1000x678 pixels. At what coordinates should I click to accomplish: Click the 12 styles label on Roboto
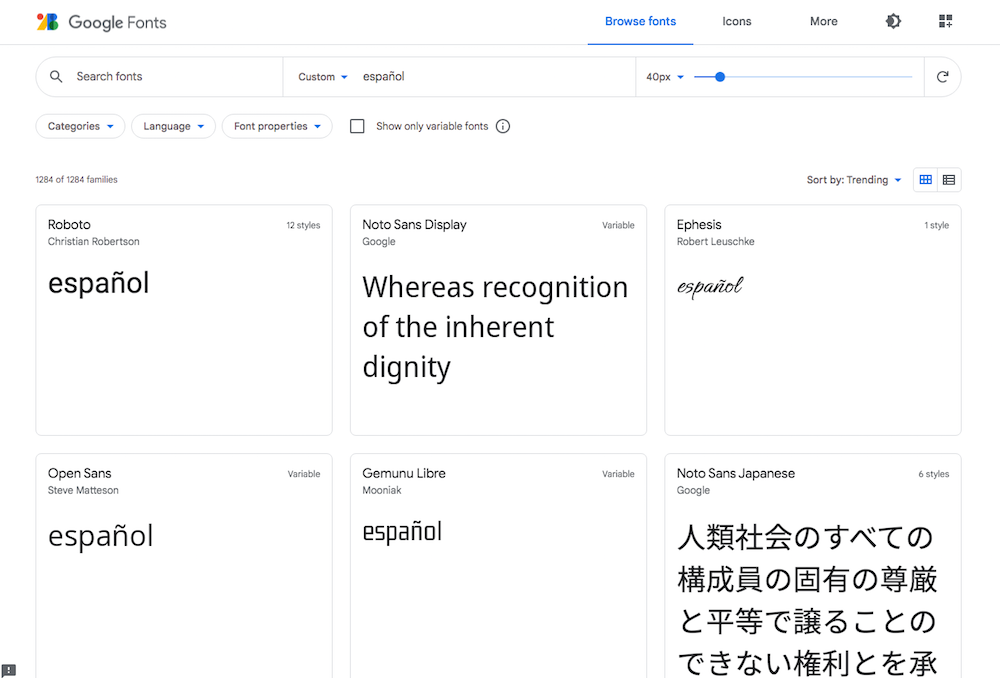[x=303, y=225]
